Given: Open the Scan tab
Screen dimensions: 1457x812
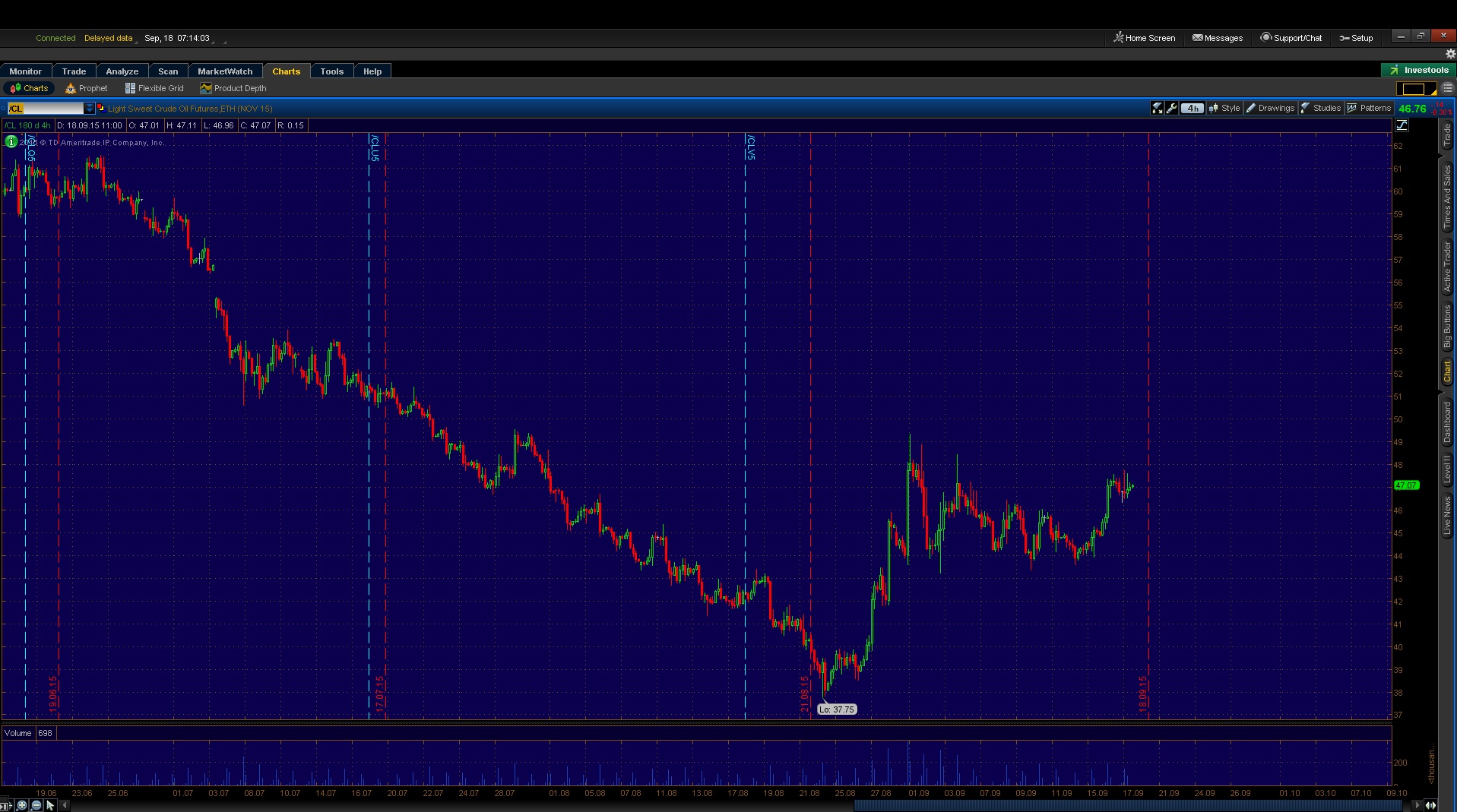Looking at the screenshot, I should (168, 71).
